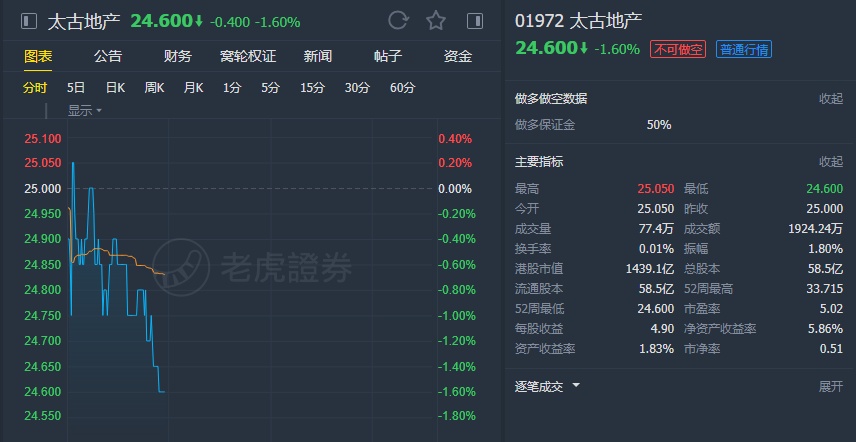
Task: Open the 帖子 tab
Action: 388,56
